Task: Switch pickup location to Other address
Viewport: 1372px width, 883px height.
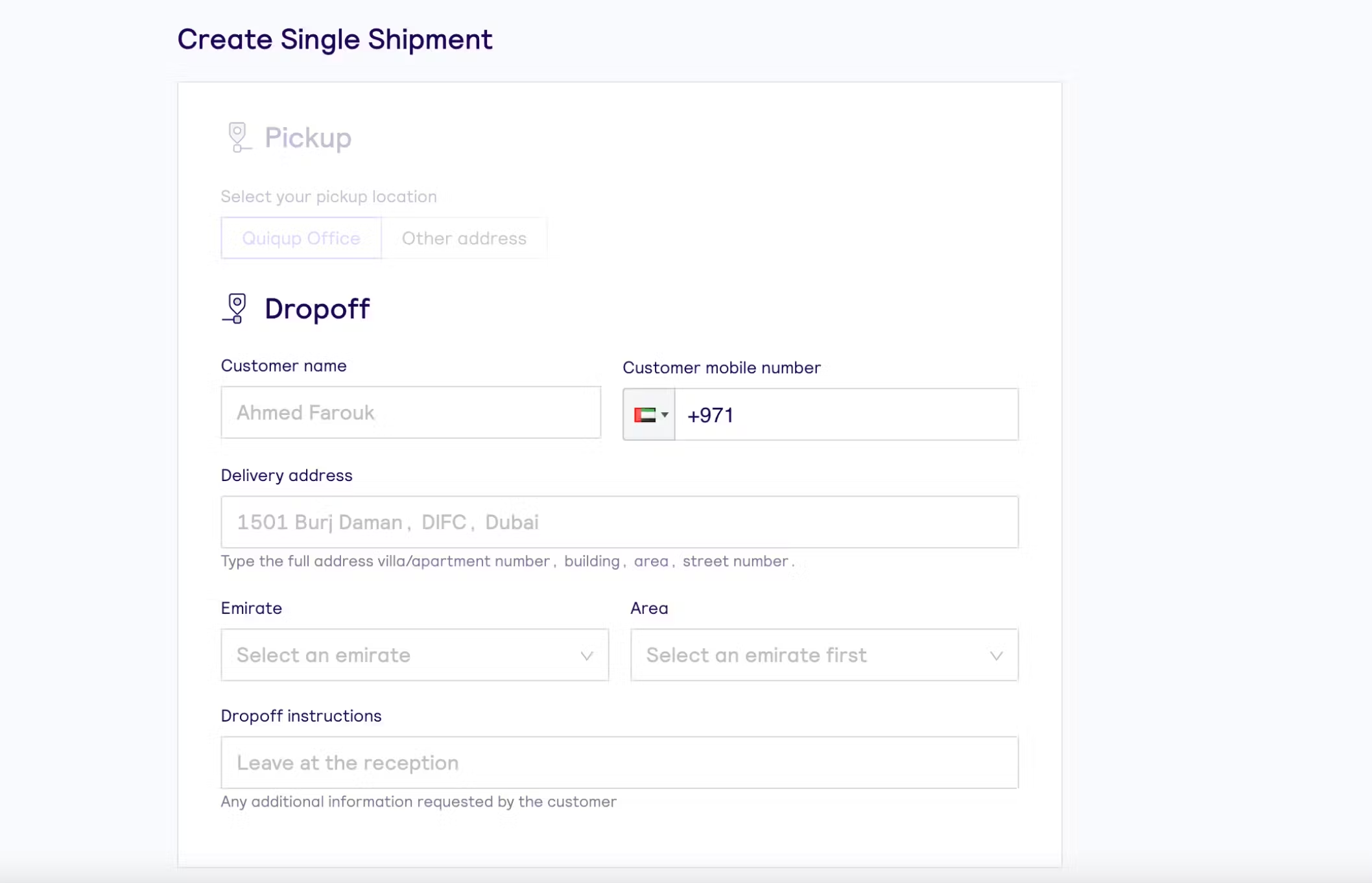Action: coord(464,239)
